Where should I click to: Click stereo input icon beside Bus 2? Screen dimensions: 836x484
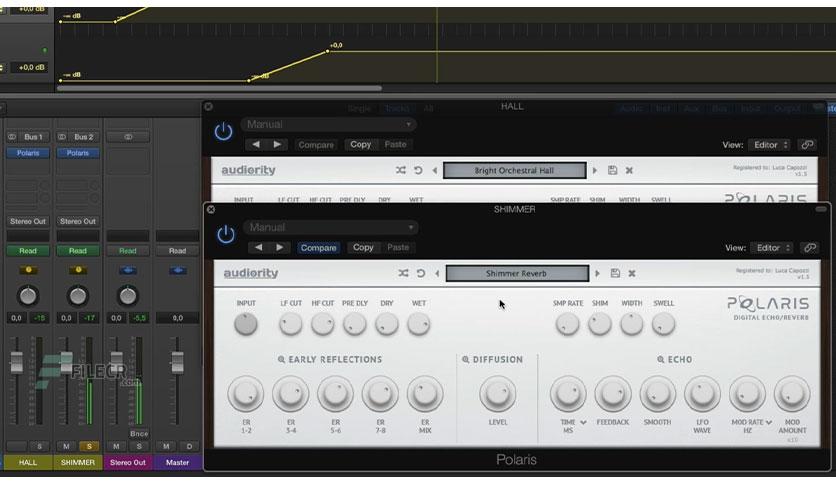(62, 137)
